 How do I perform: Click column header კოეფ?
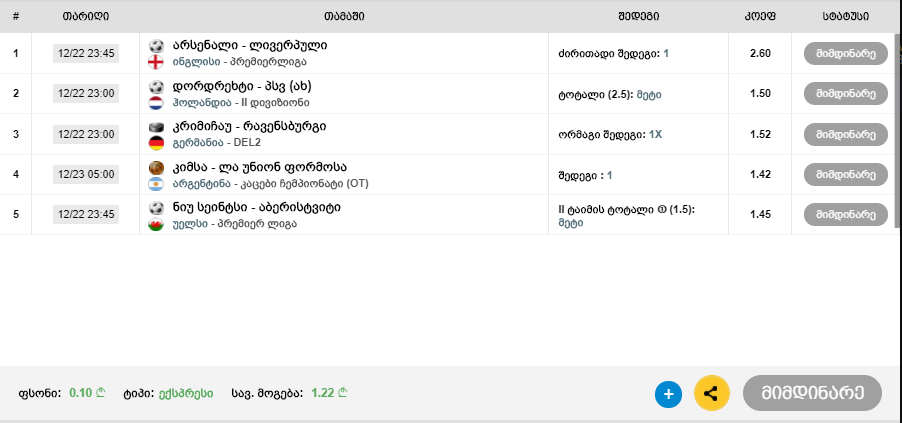click(x=760, y=16)
